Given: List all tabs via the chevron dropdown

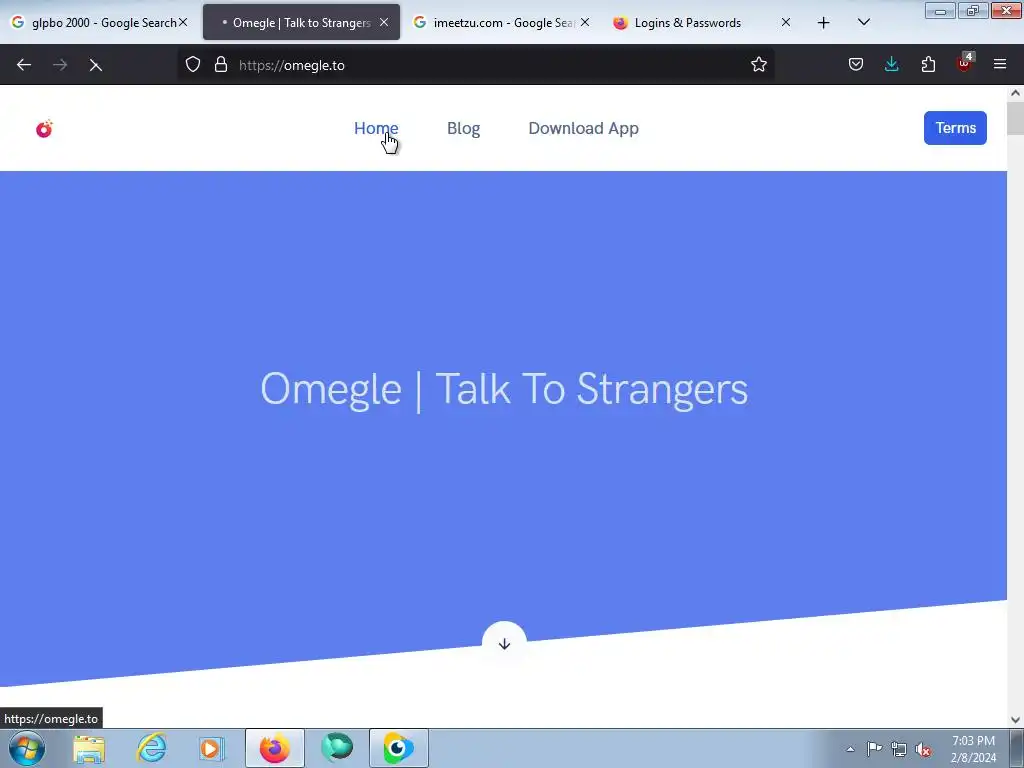Looking at the screenshot, I should coord(863,23).
